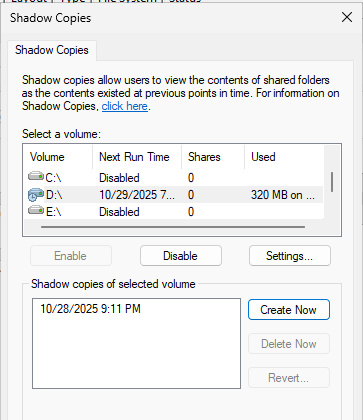This screenshot has height=420, width=363.
Task: Open Settings... for the selected volume
Action: click(x=290, y=256)
